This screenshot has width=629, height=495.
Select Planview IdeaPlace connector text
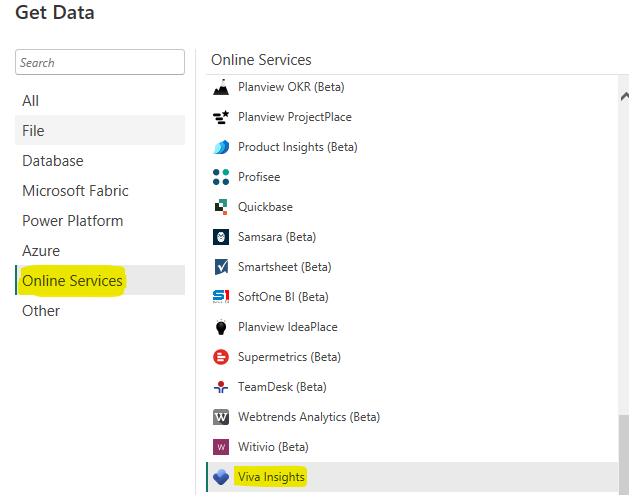pos(288,327)
